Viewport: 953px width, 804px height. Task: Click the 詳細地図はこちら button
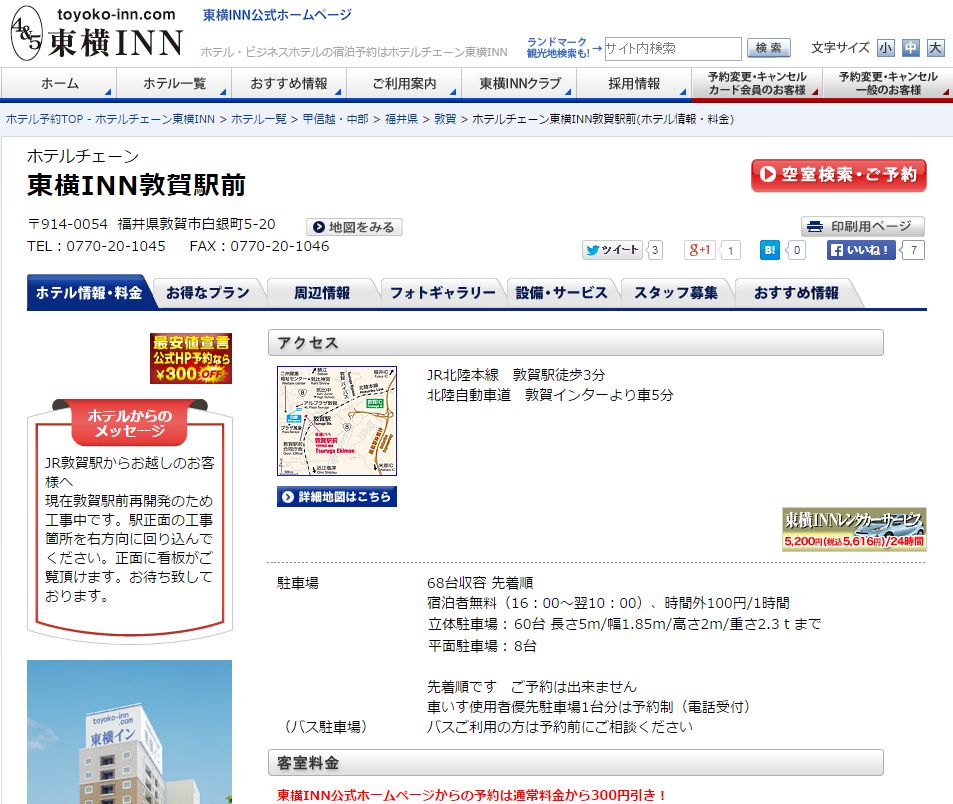pos(337,496)
